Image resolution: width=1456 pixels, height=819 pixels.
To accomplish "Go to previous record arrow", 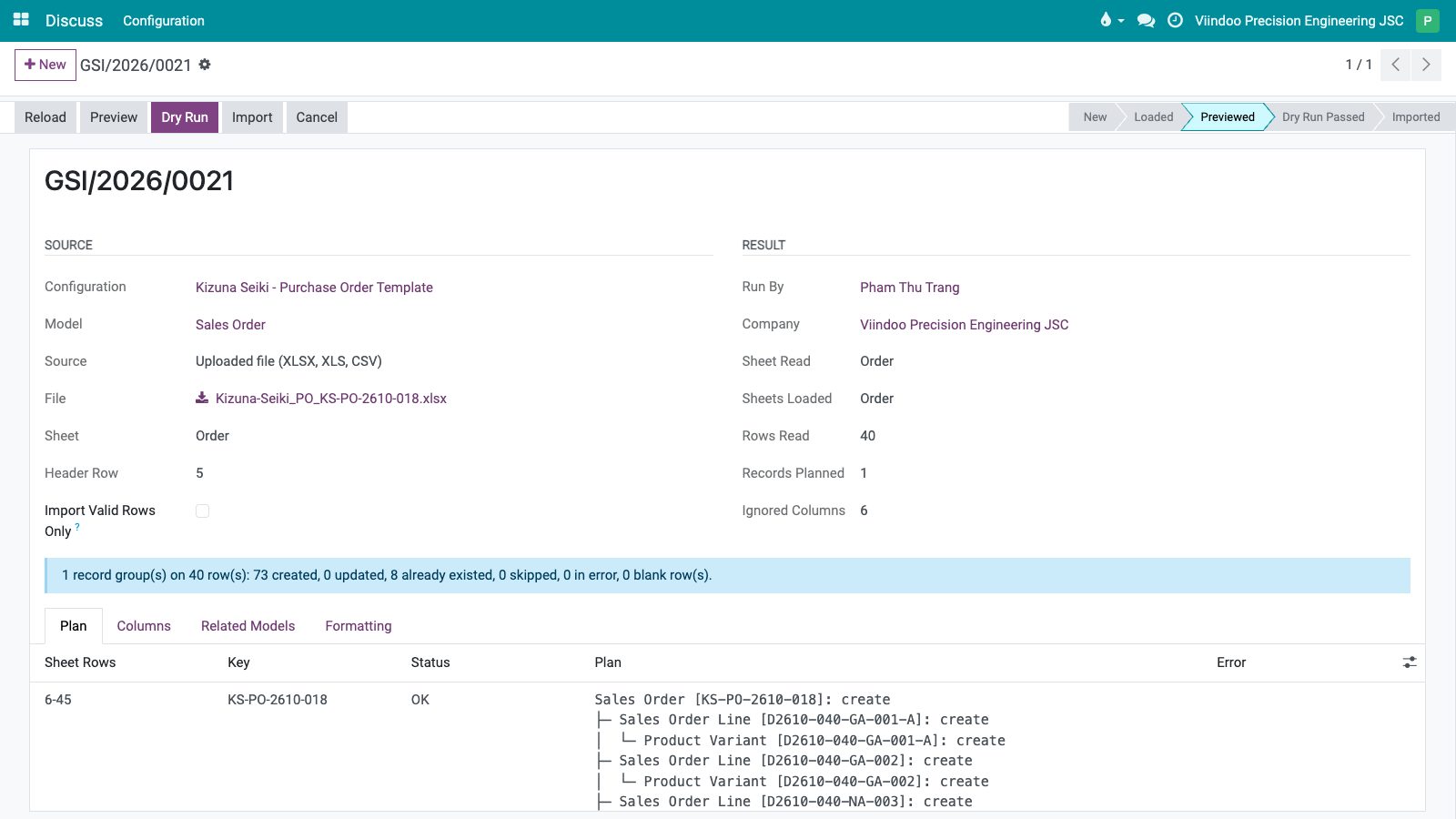I will tap(1395, 65).
